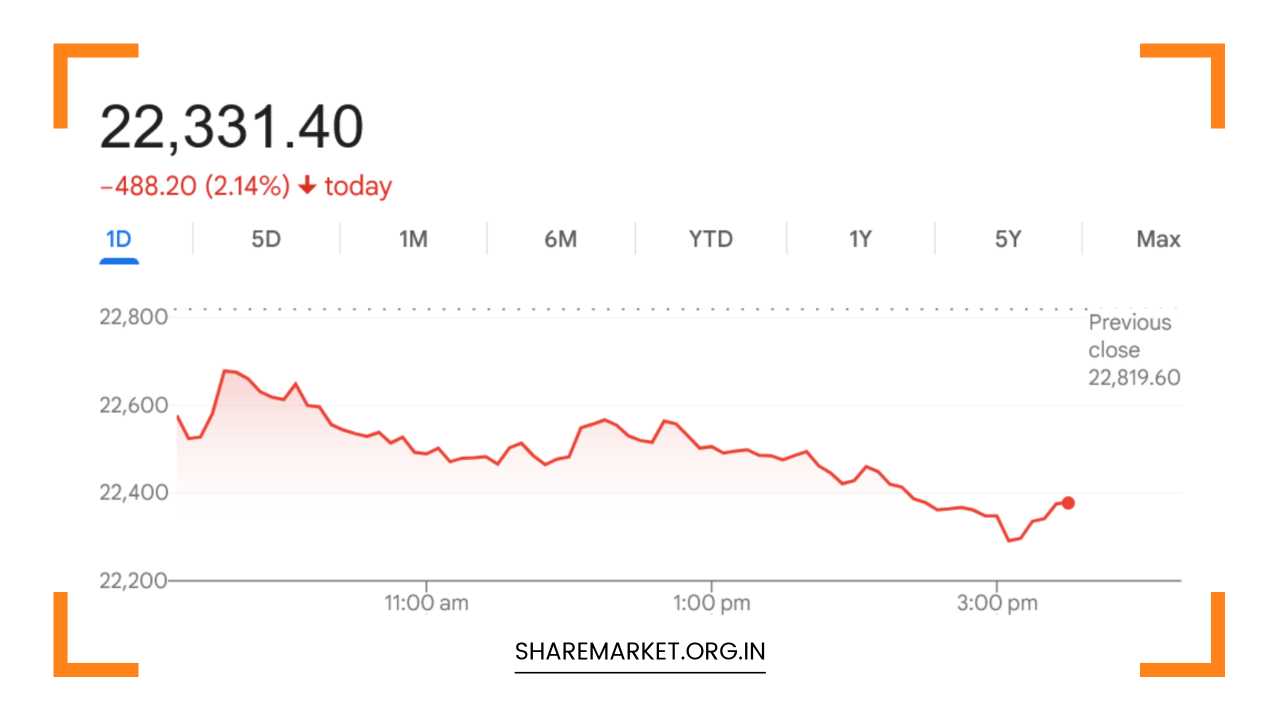
Task: Click the 1:00 pm time marker
Action: (712, 603)
